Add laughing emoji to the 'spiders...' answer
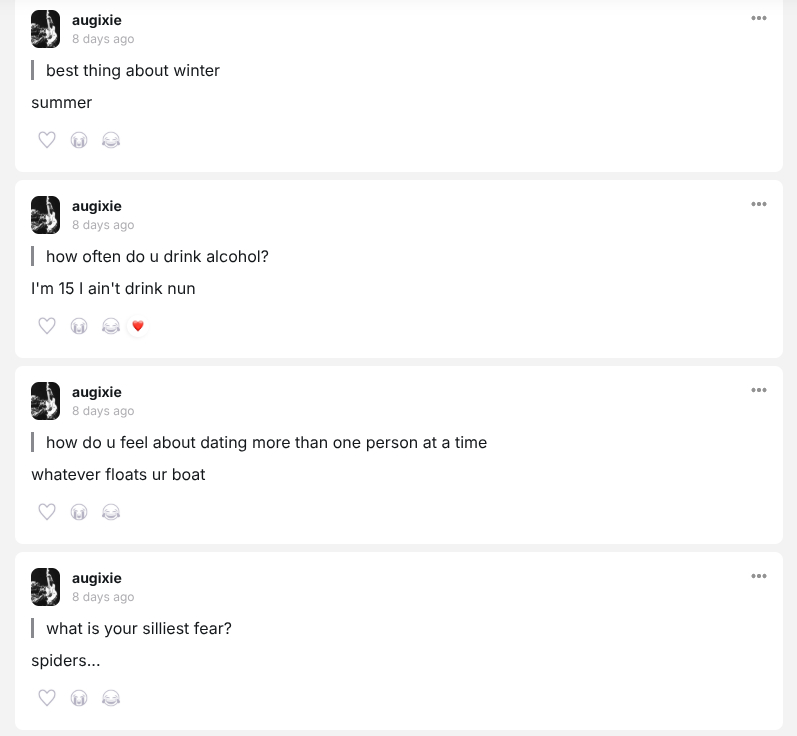The image size is (797, 736). [111, 698]
